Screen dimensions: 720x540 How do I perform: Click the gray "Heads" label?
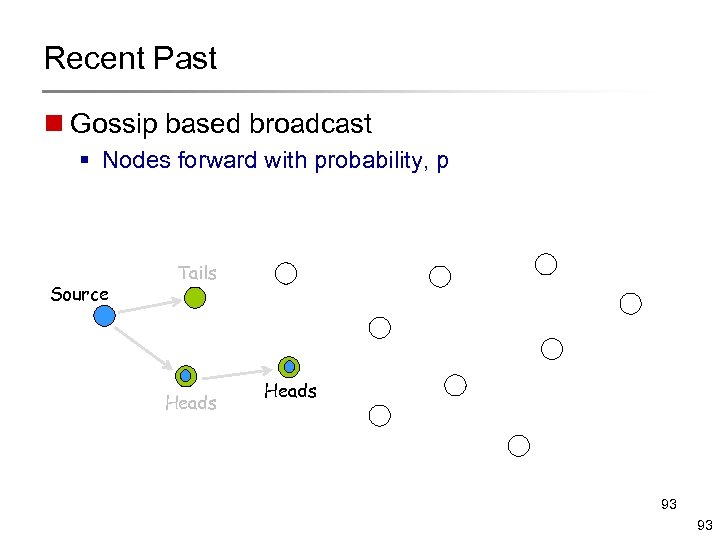[190, 403]
